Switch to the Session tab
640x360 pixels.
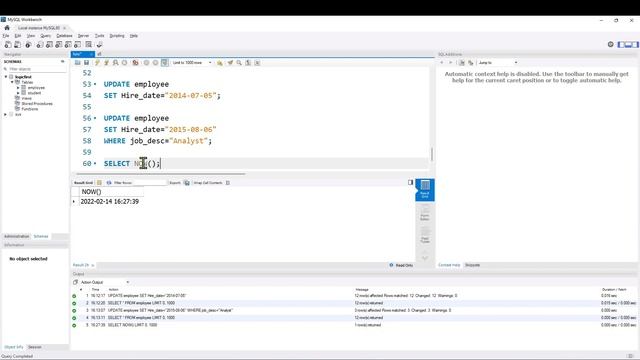tap(35, 347)
